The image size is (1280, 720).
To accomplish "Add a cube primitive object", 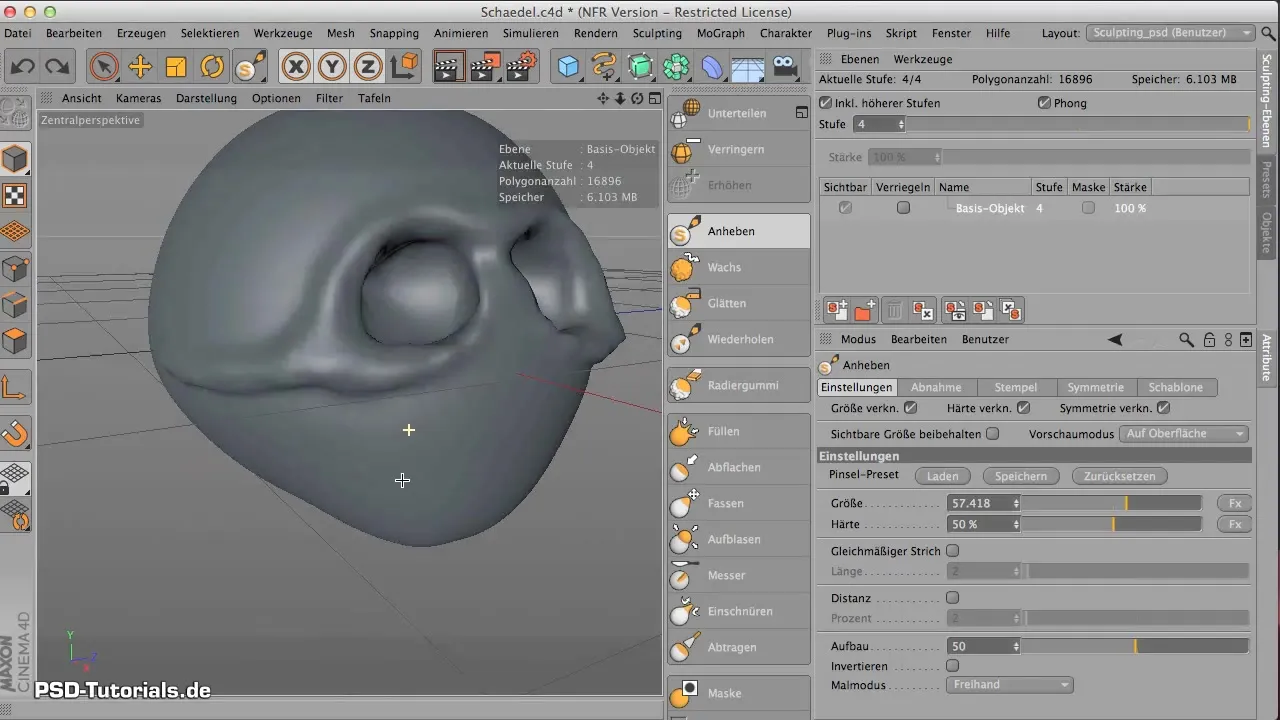I will pyautogui.click(x=568, y=67).
